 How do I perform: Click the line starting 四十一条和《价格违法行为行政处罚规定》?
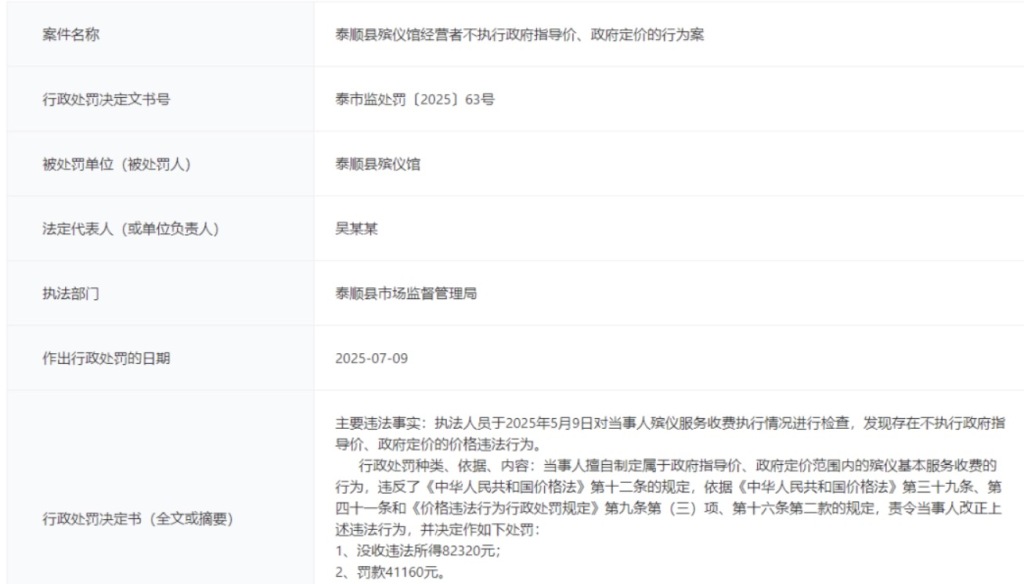[668, 508]
